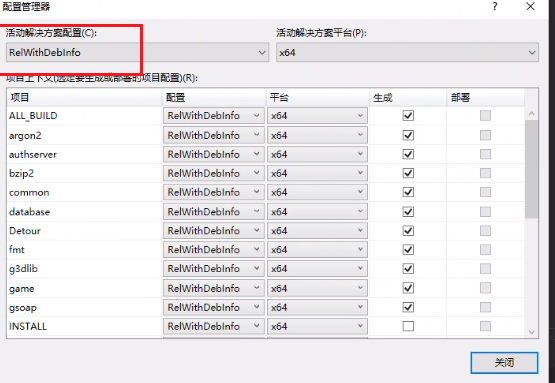Open the platform dropdown for fmt
The height and width of the screenshot is (383, 555).
point(317,250)
